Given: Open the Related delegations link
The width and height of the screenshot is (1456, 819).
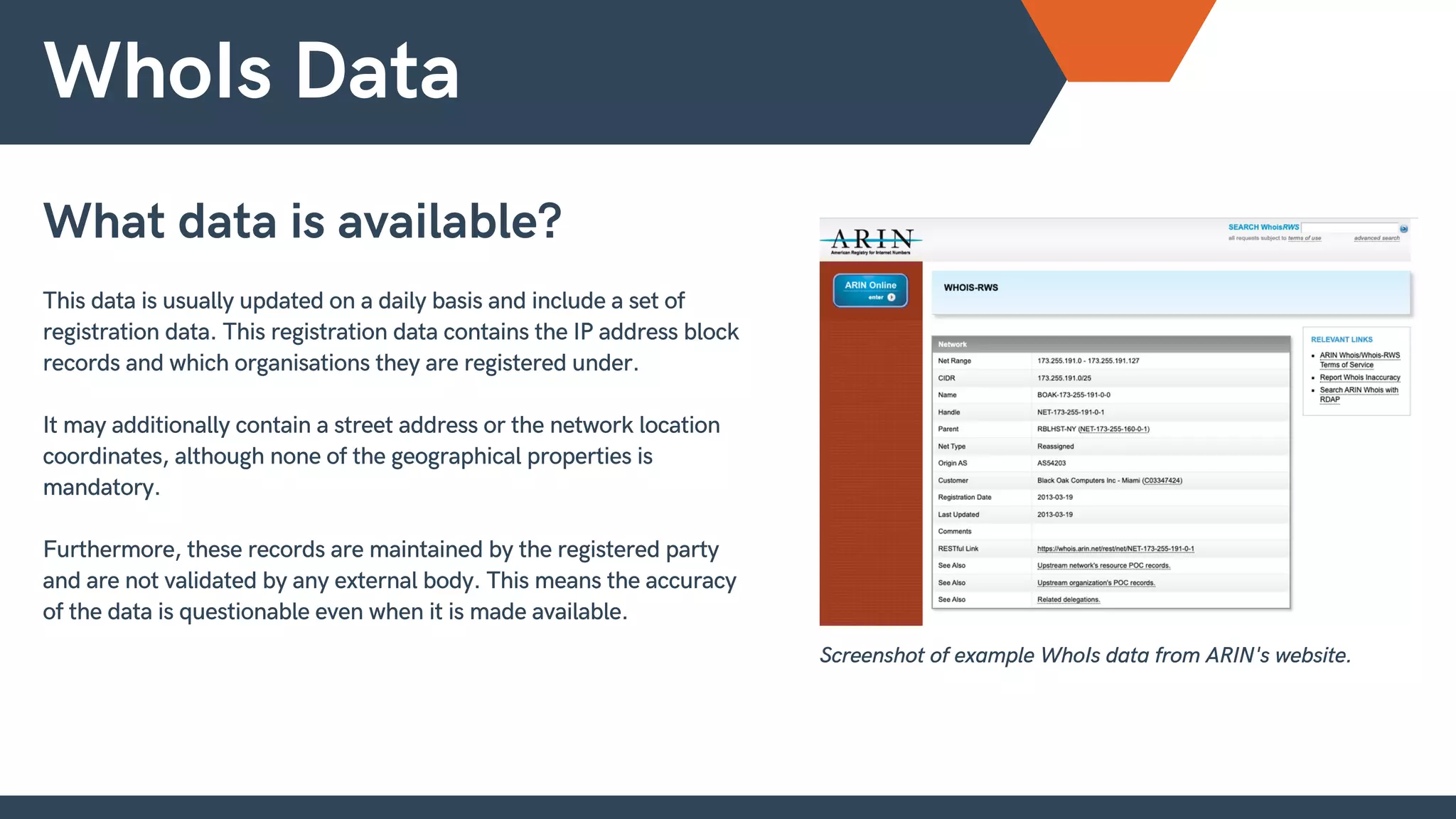Looking at the screenshot, I should click(1069, 600).
